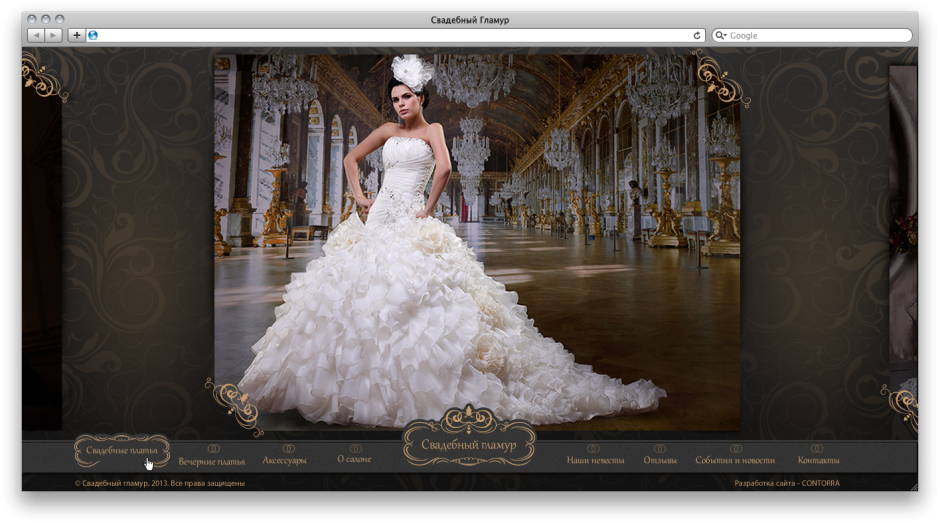The height and width of the screenshot is (523, 940).
Task: Open the Аксессуары page
Action: [284, 460]
